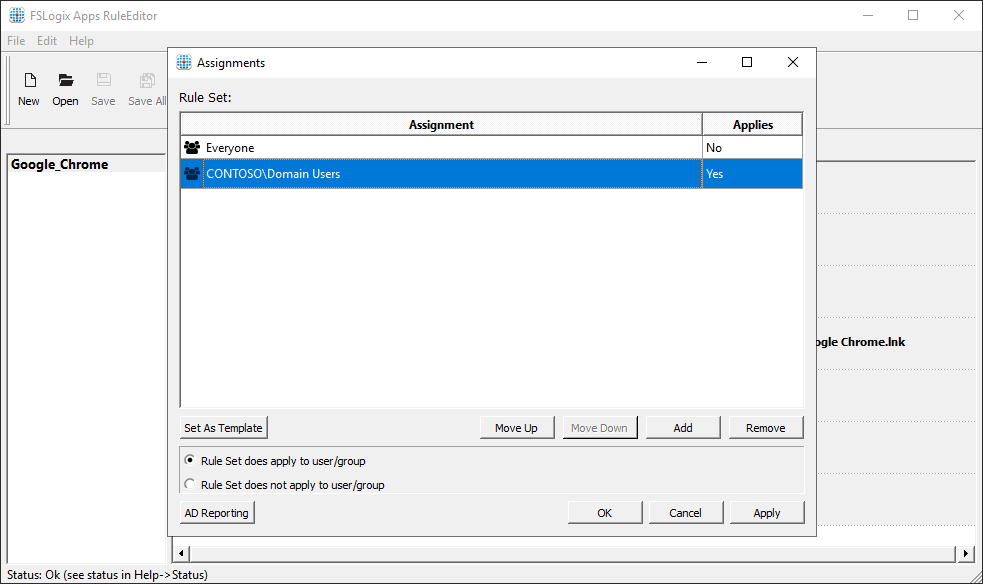Click the horizontal scrollbar right arrow
Screen dimensions: 983x584
[x=966, y=553]
